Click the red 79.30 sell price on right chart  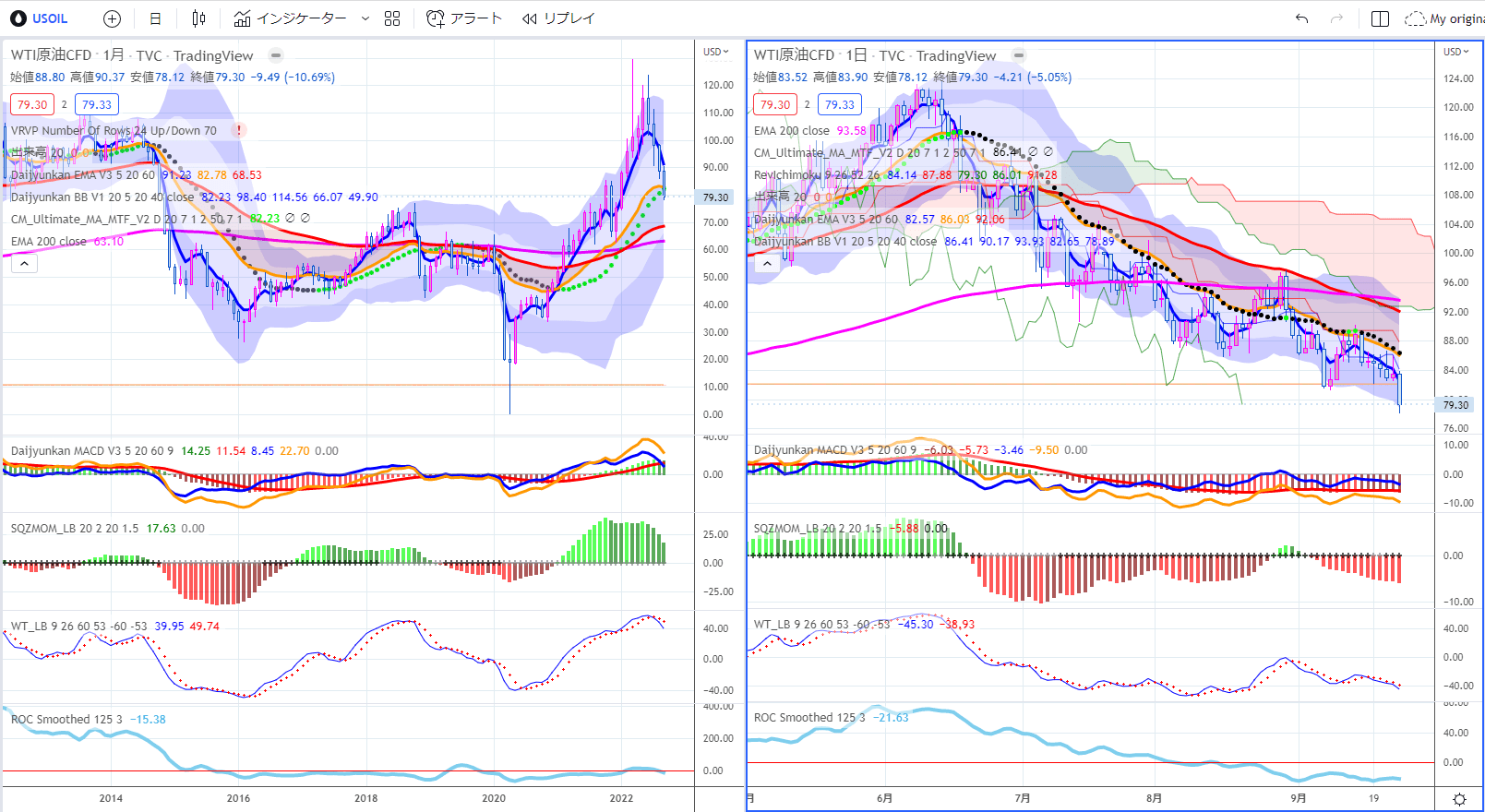(775, 104)
